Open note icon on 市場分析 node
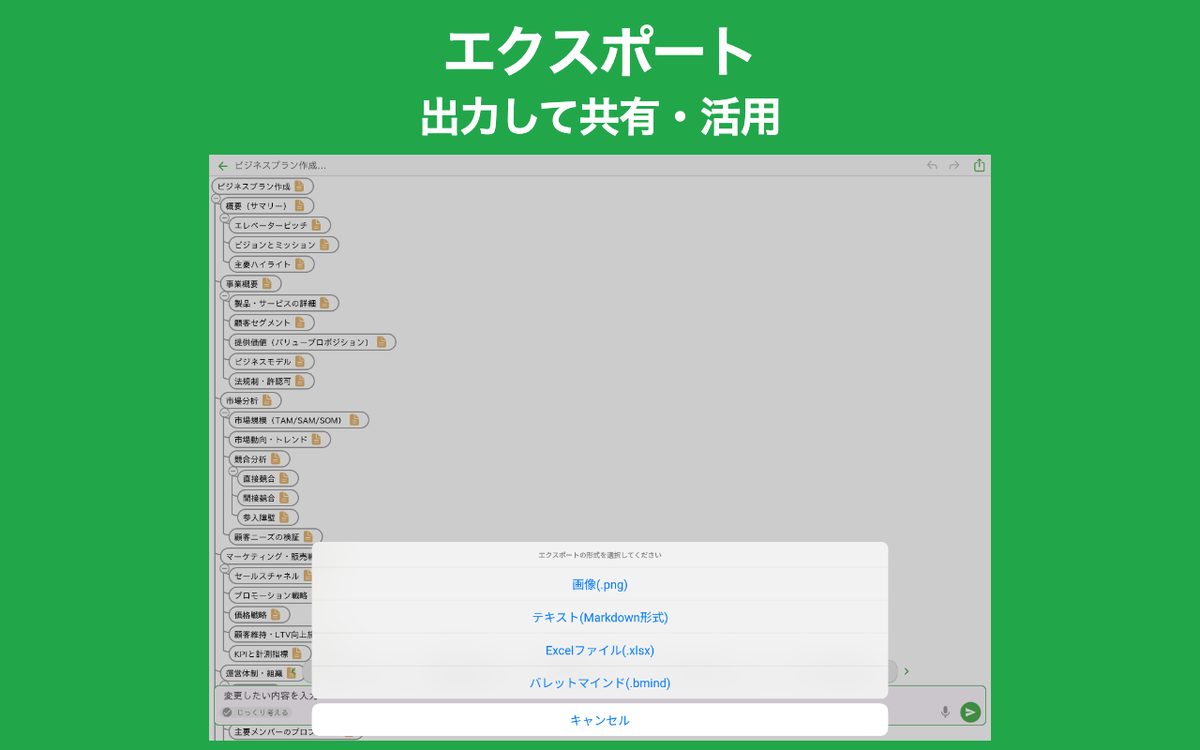Viewport: 1200px width, 750px height. (267, 400)
